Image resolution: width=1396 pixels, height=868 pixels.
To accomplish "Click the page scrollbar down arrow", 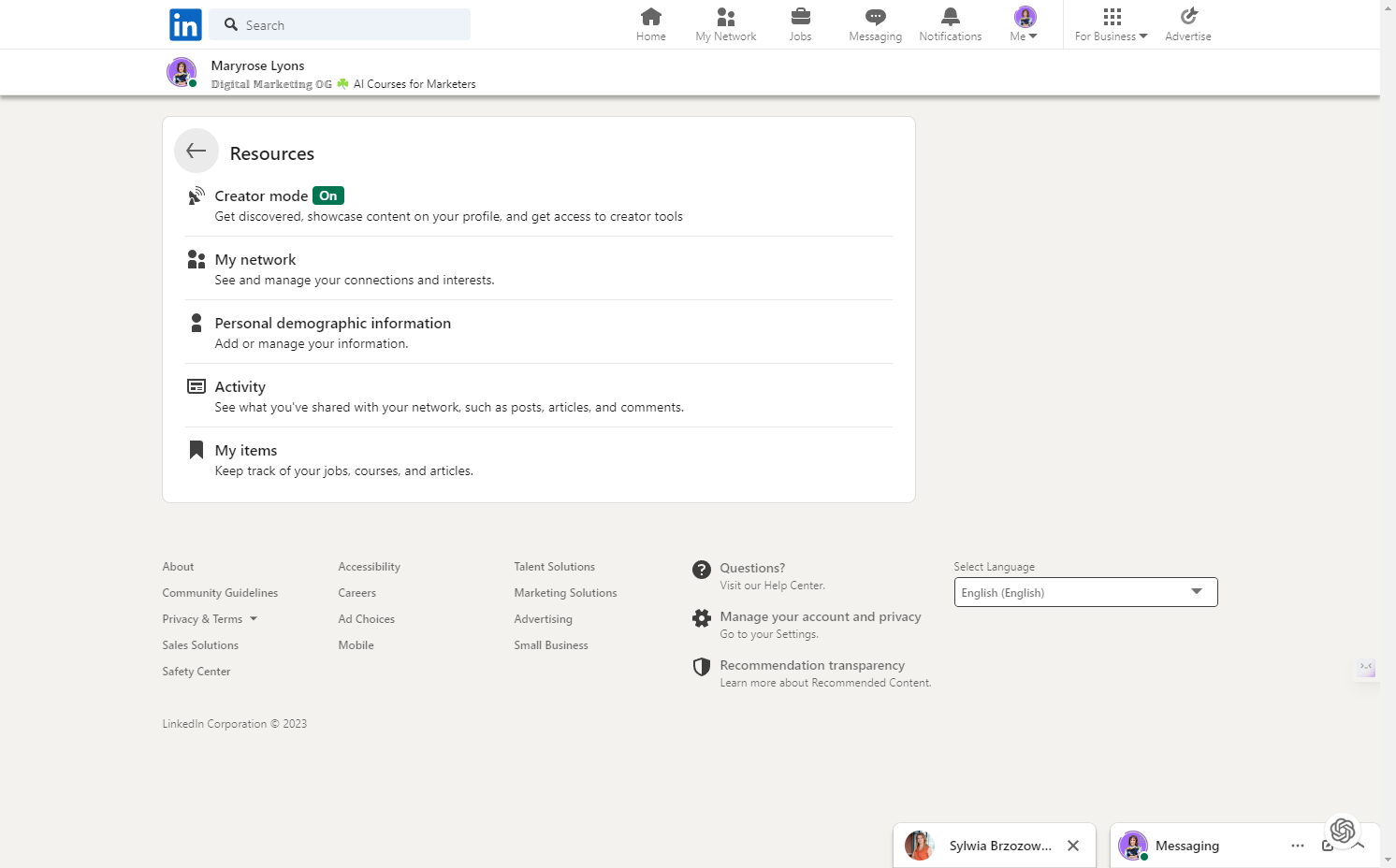I will click(1388, 860).
